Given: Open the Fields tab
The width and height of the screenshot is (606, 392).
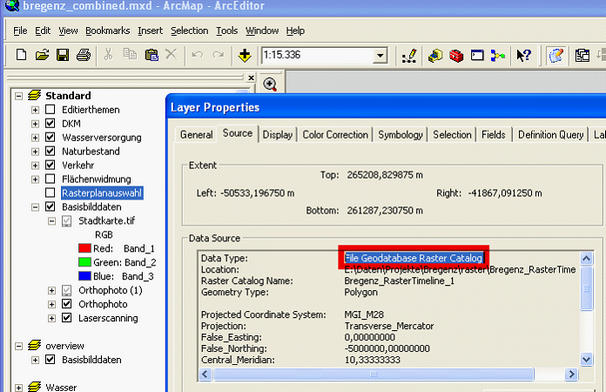Looking at the screenshot, I should coord(494,135).
